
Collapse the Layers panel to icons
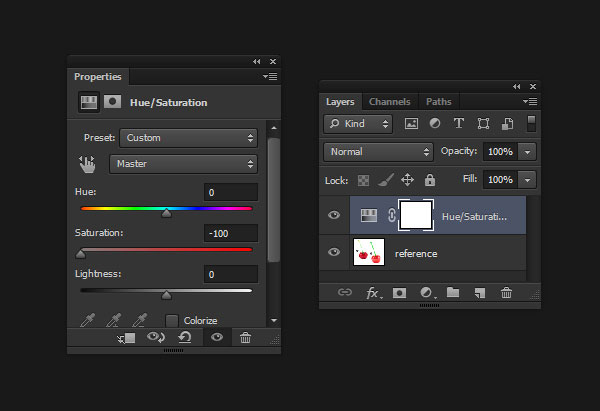coord(517,87)
